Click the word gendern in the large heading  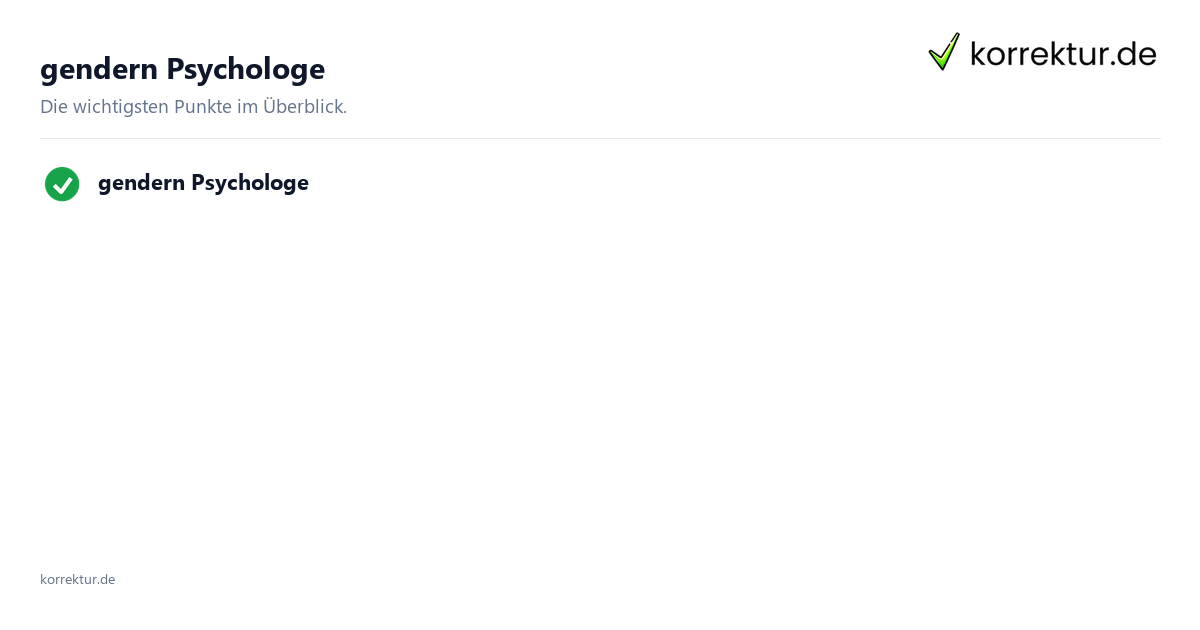point(99,71)
